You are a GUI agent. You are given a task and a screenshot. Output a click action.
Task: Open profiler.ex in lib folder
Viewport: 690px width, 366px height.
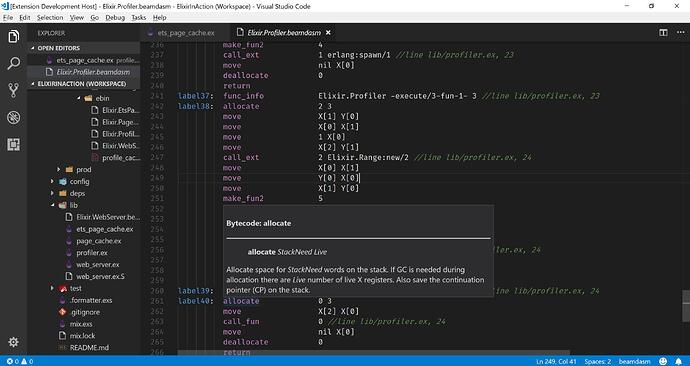pos(92,253)
